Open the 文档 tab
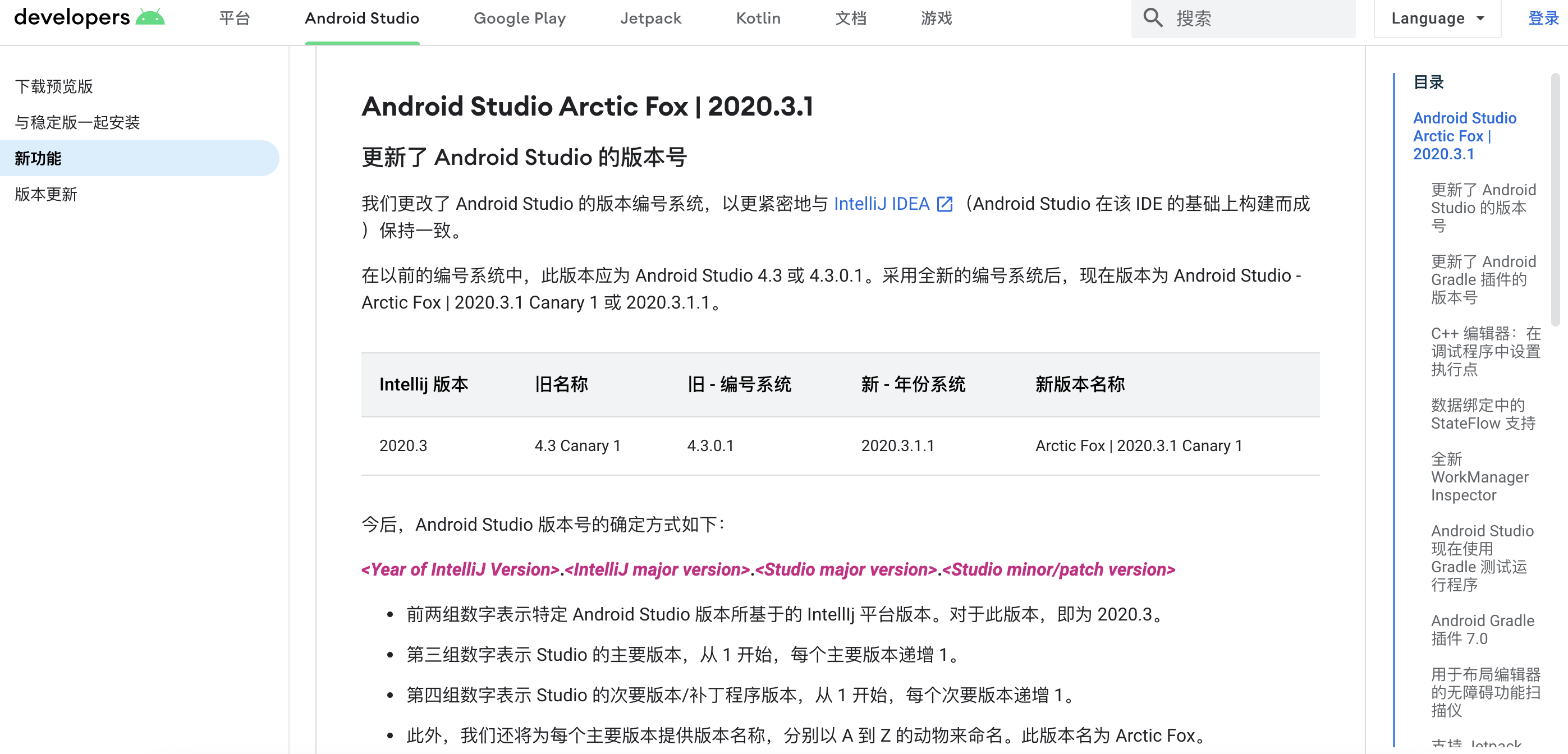The image size is (1568, 754). 850,19
